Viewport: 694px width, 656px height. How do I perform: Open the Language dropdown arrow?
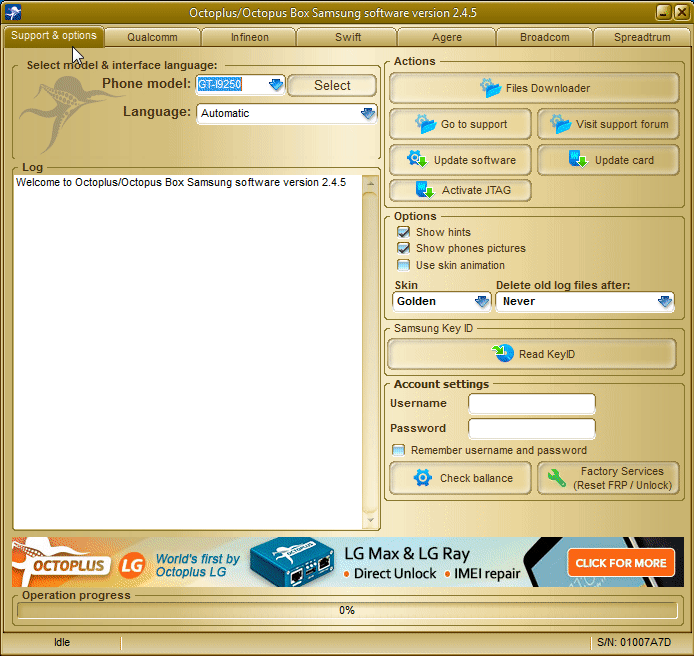368,113
